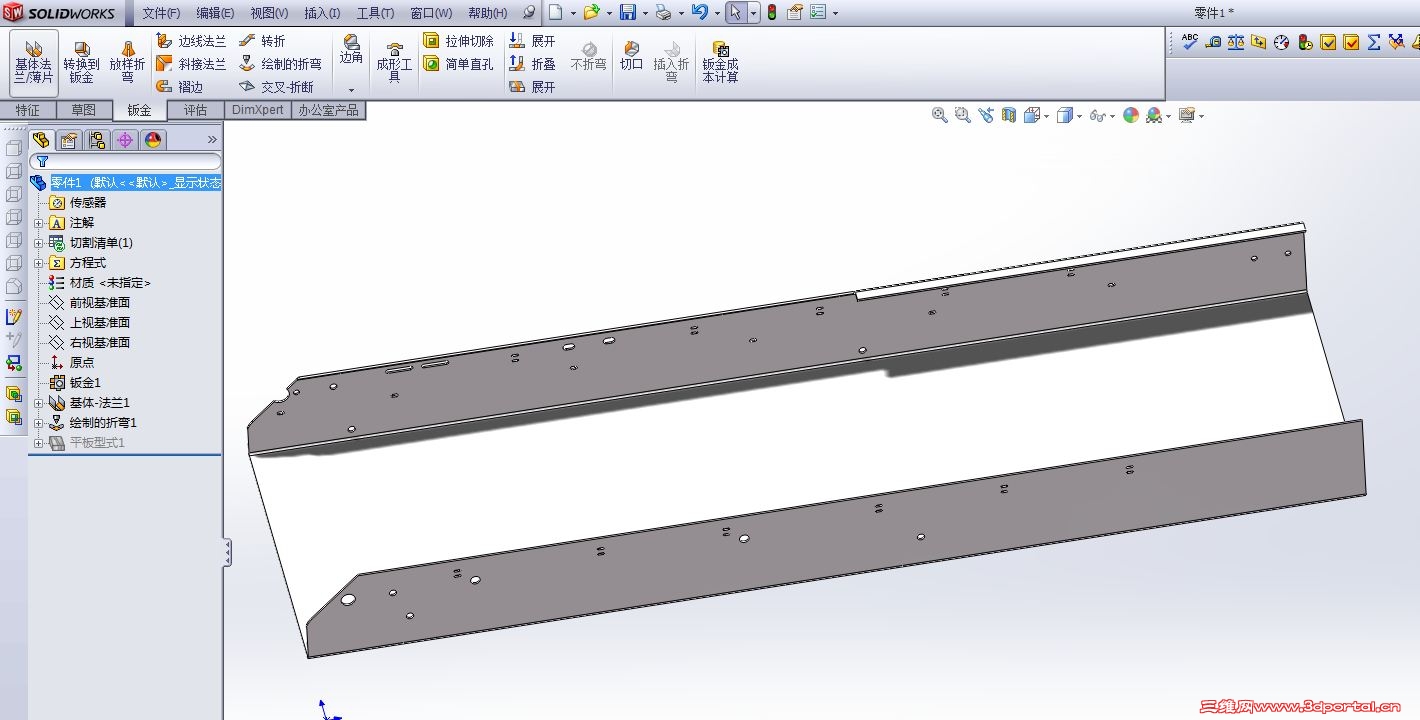Screen dimensions: 1420x720
Task: Click the New document icon
Action: coord(555,12)
